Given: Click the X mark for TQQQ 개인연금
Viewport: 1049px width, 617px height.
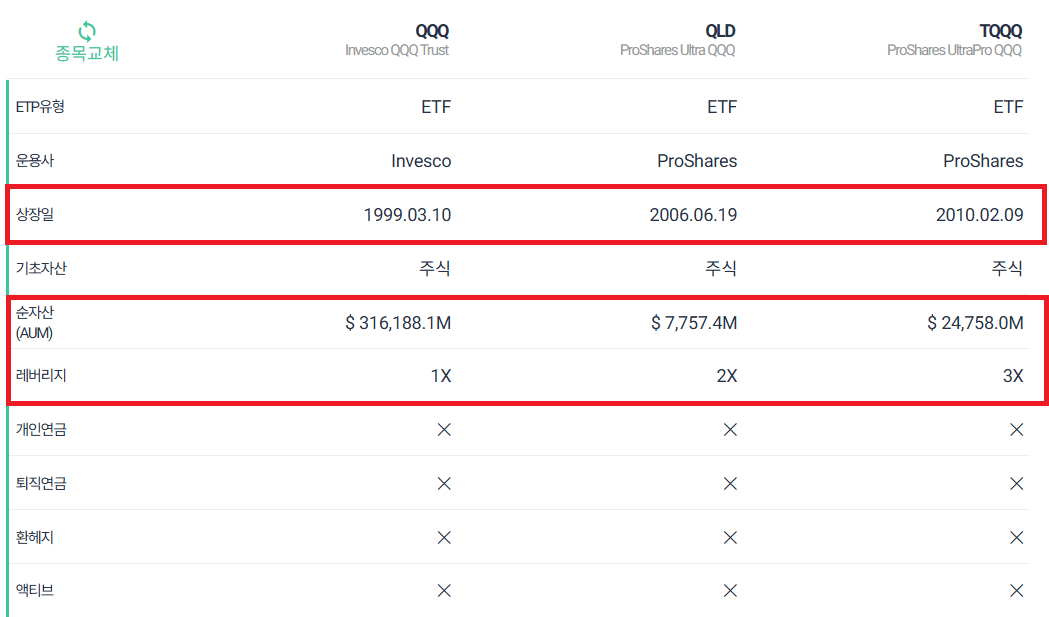Looking at the screenshot, I should [x=1016, y=430].
